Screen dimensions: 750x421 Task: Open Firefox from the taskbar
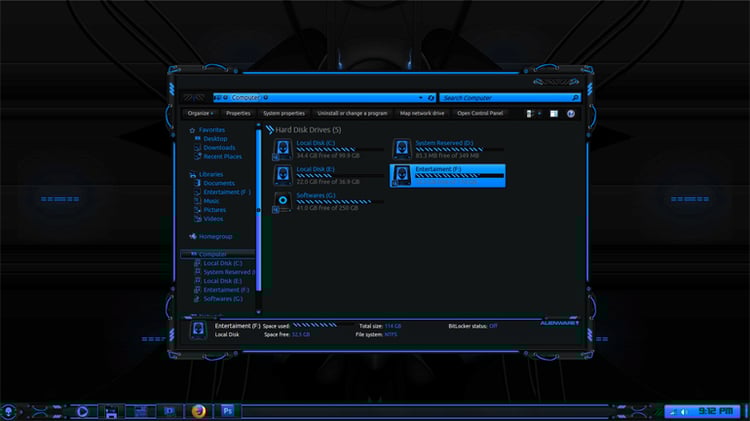(x=199, y=410)
